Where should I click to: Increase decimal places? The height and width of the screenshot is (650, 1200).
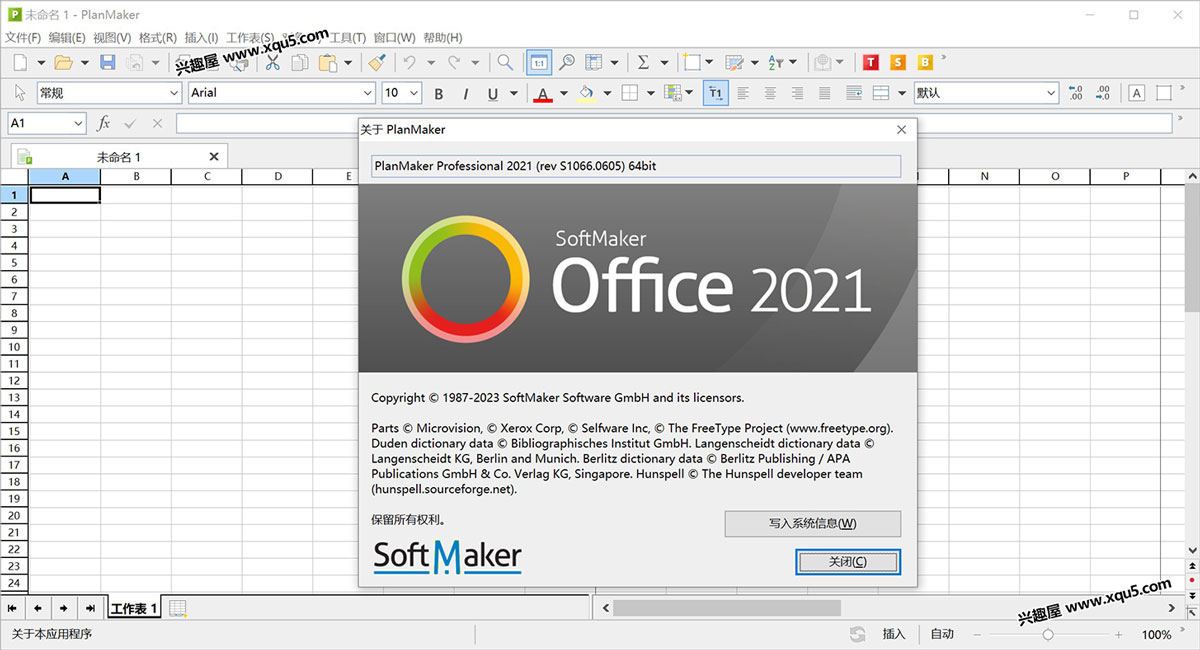click(1076, 93)
